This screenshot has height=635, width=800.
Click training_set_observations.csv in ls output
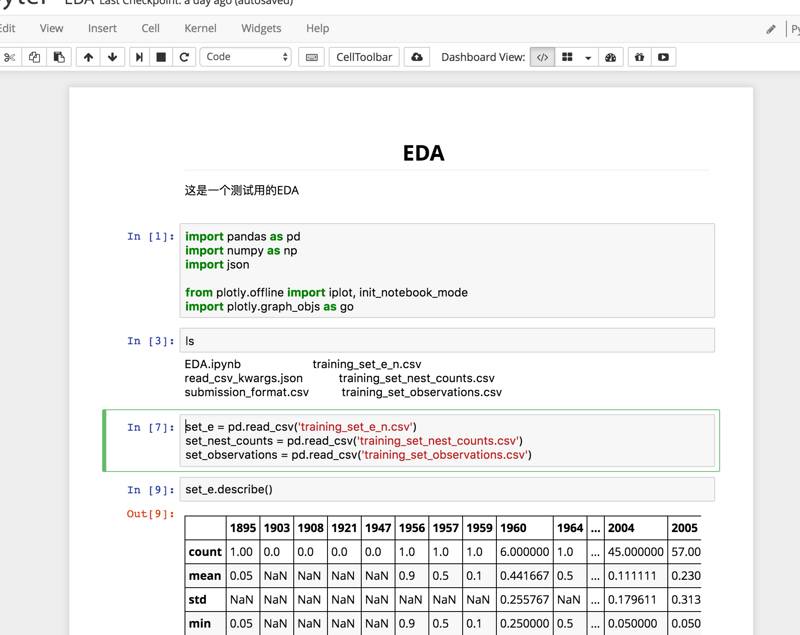click(422, 392)
